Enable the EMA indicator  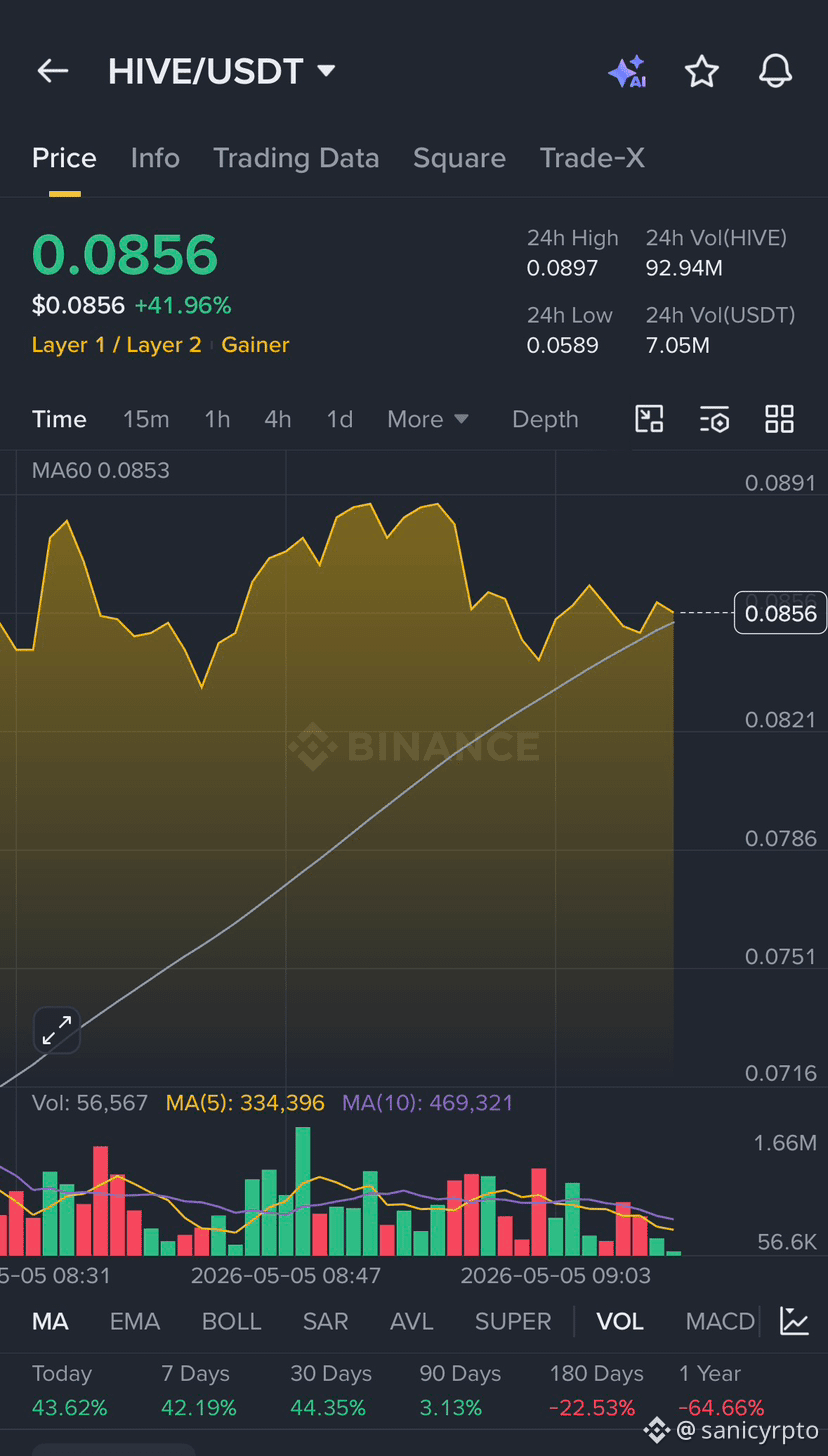click(135, 1321)
